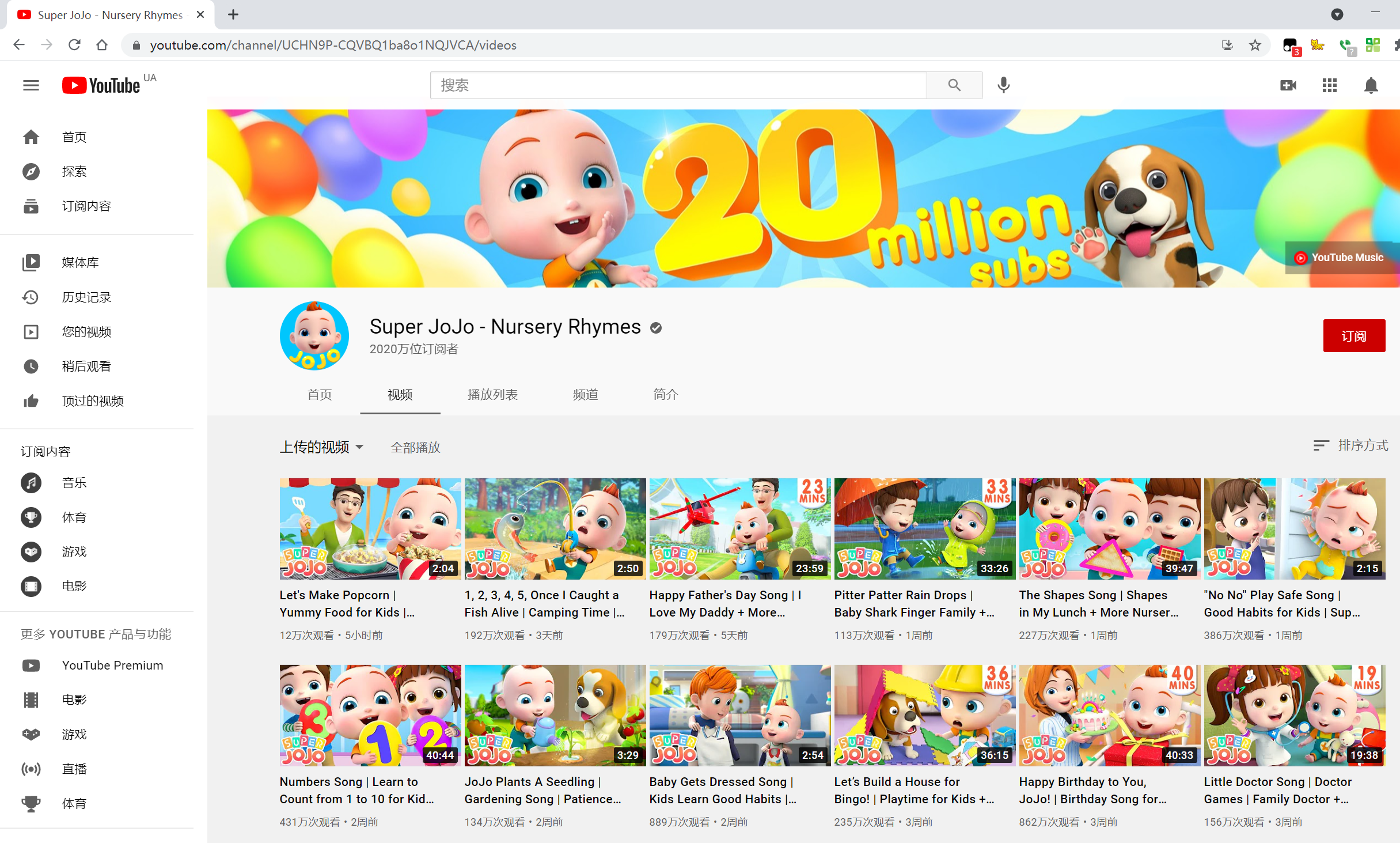Open the Numbers Song video thumbnail

(370, 715)
